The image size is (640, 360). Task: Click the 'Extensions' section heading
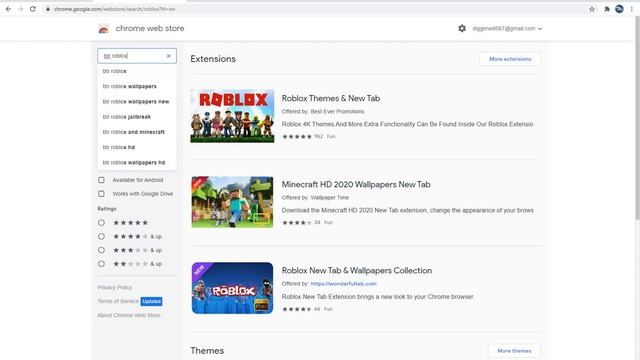point(213,59)
